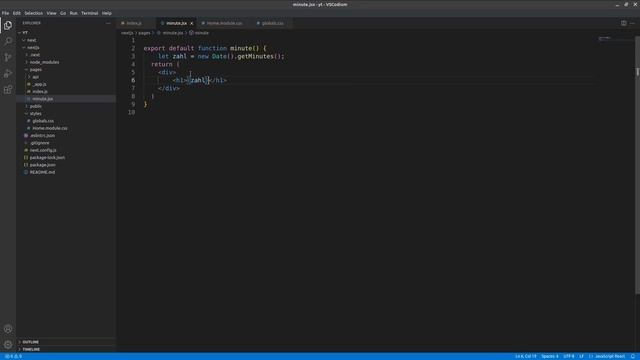Change end of line sequence LF

pyautogui.click(x=581, y=356)
